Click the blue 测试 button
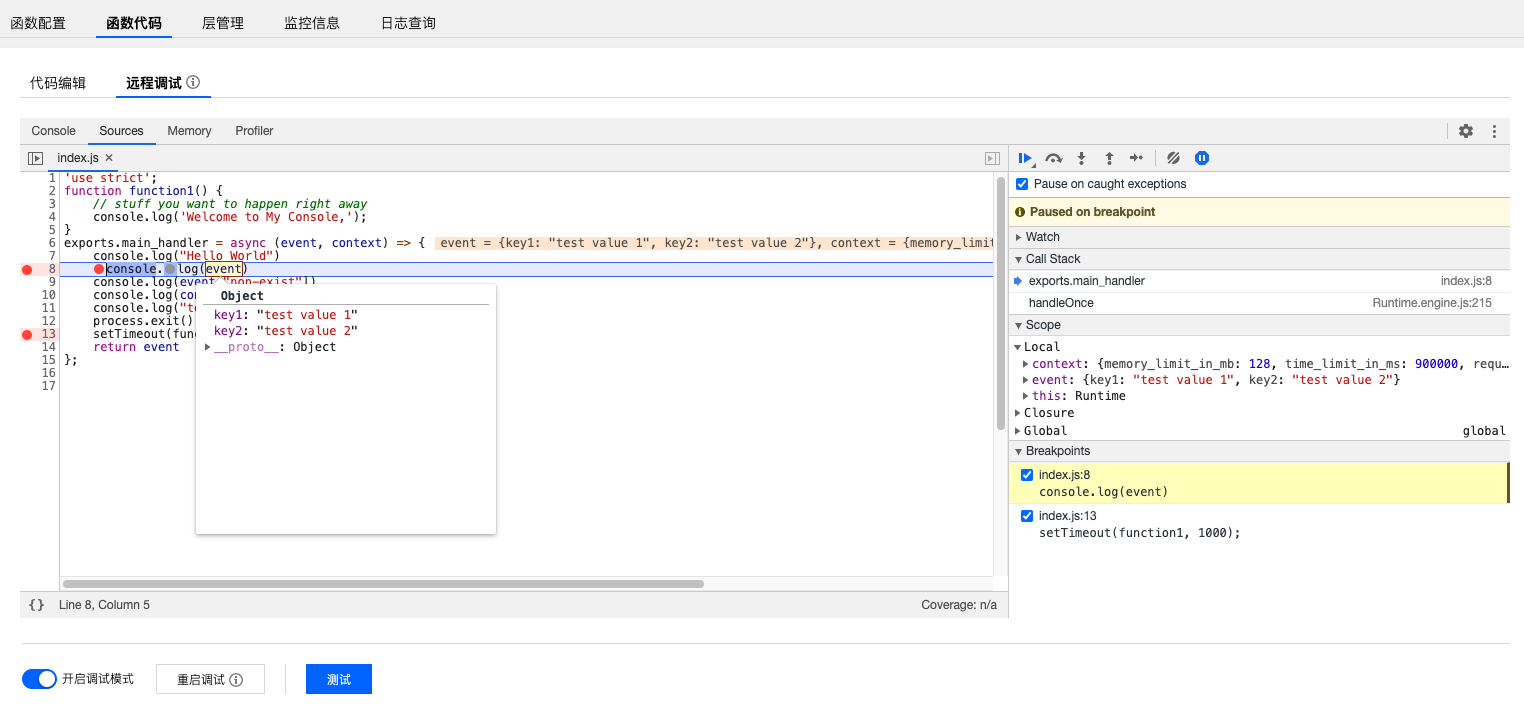The height and width of the screenshot is (706, 1524). (x=339, y=679)
